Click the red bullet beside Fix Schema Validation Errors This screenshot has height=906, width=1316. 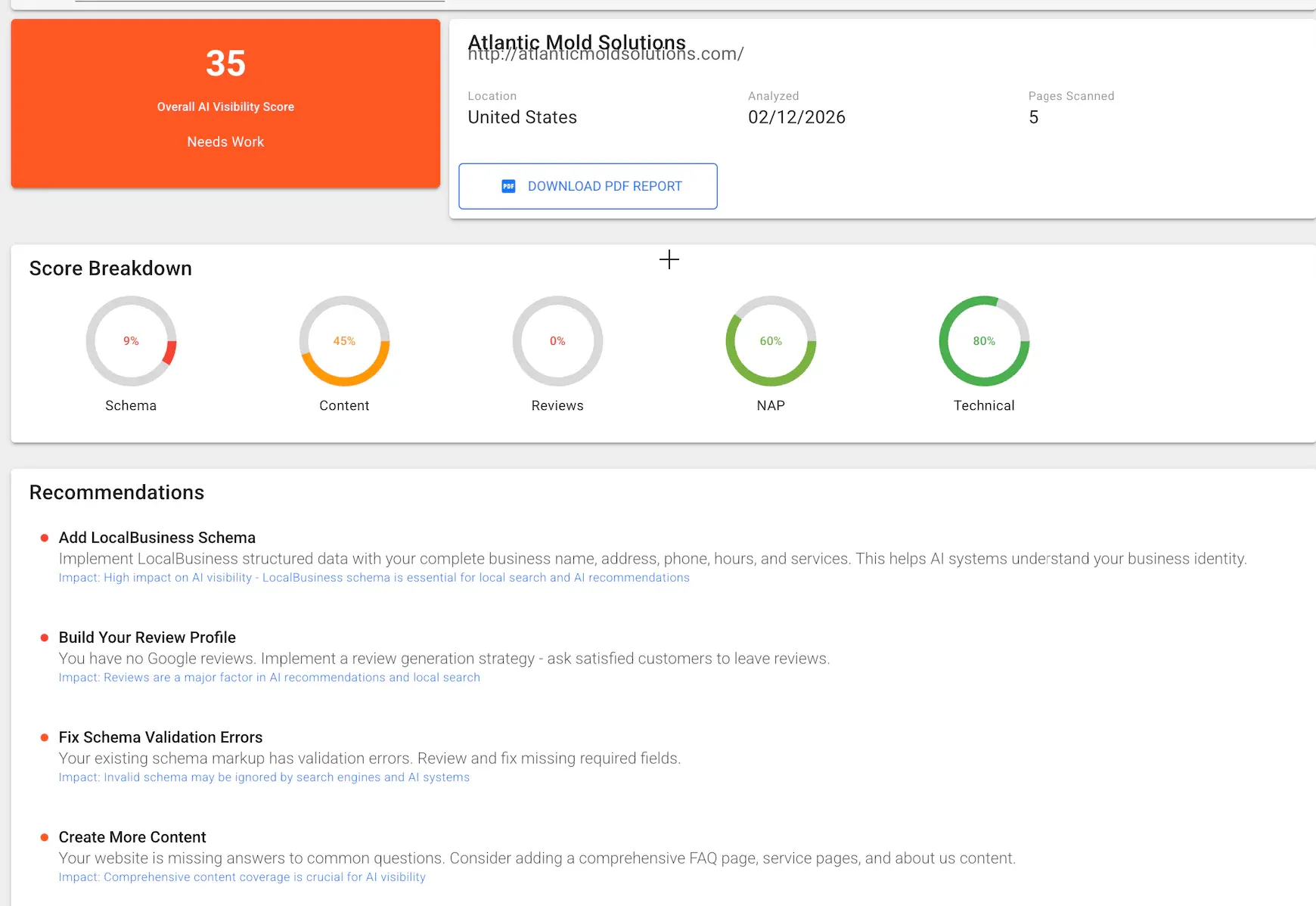[45, 737]
